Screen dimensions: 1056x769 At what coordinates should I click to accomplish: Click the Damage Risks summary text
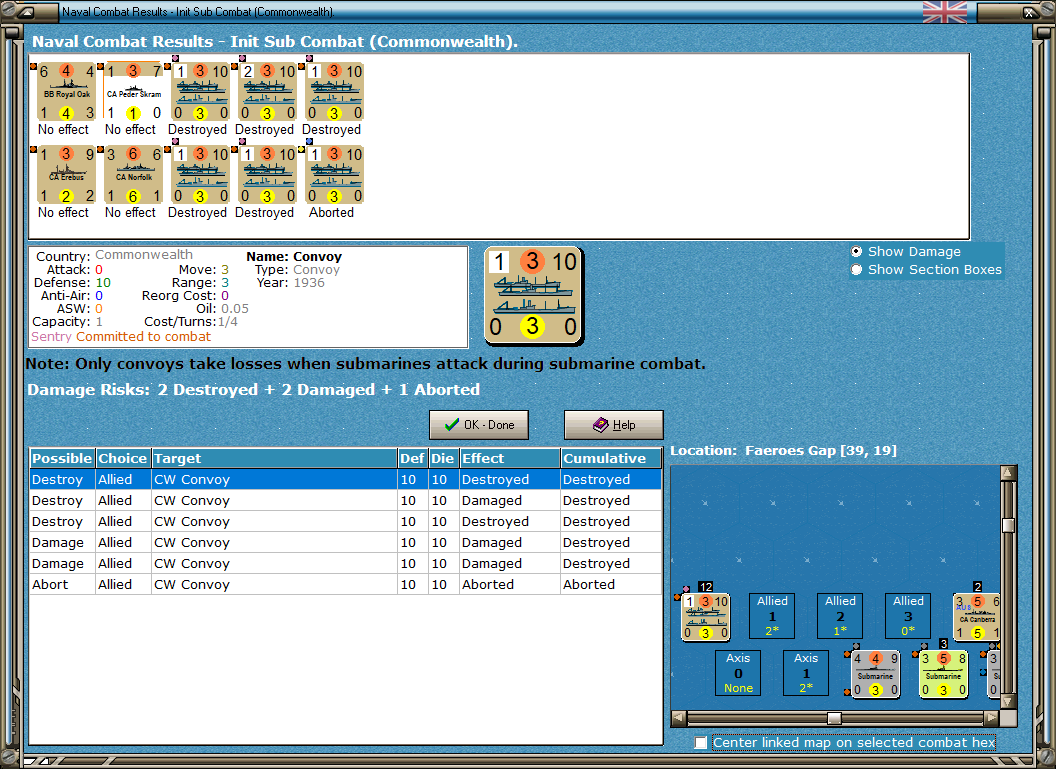[x=253, y=390]
